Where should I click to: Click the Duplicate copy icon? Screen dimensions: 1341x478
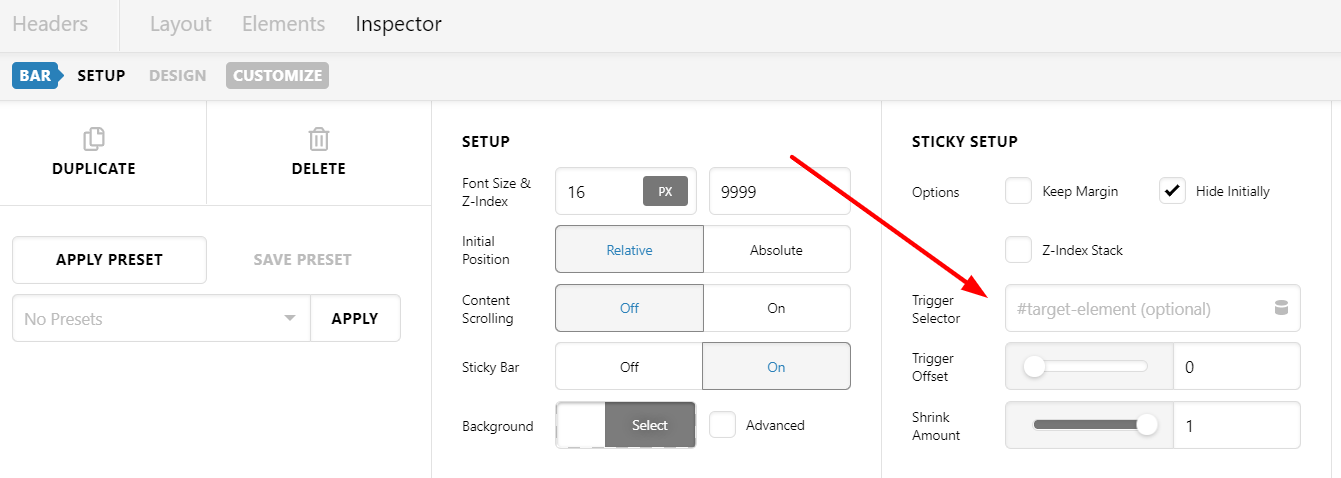point(94,138)
